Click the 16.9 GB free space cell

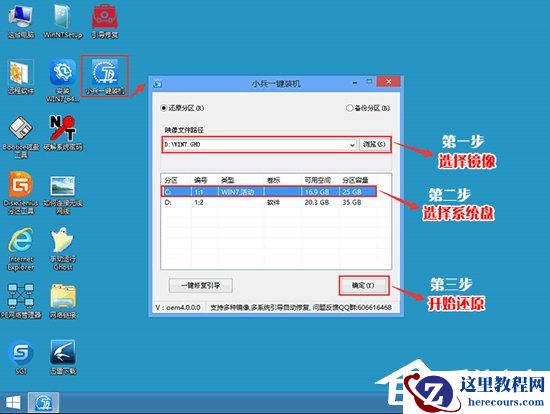[317, 192]
